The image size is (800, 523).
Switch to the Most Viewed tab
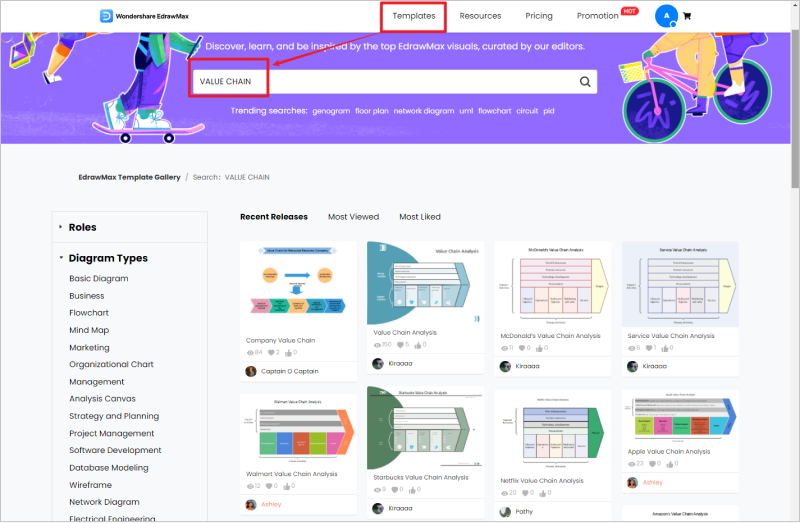pyautogui.click(x=354, y=217)
